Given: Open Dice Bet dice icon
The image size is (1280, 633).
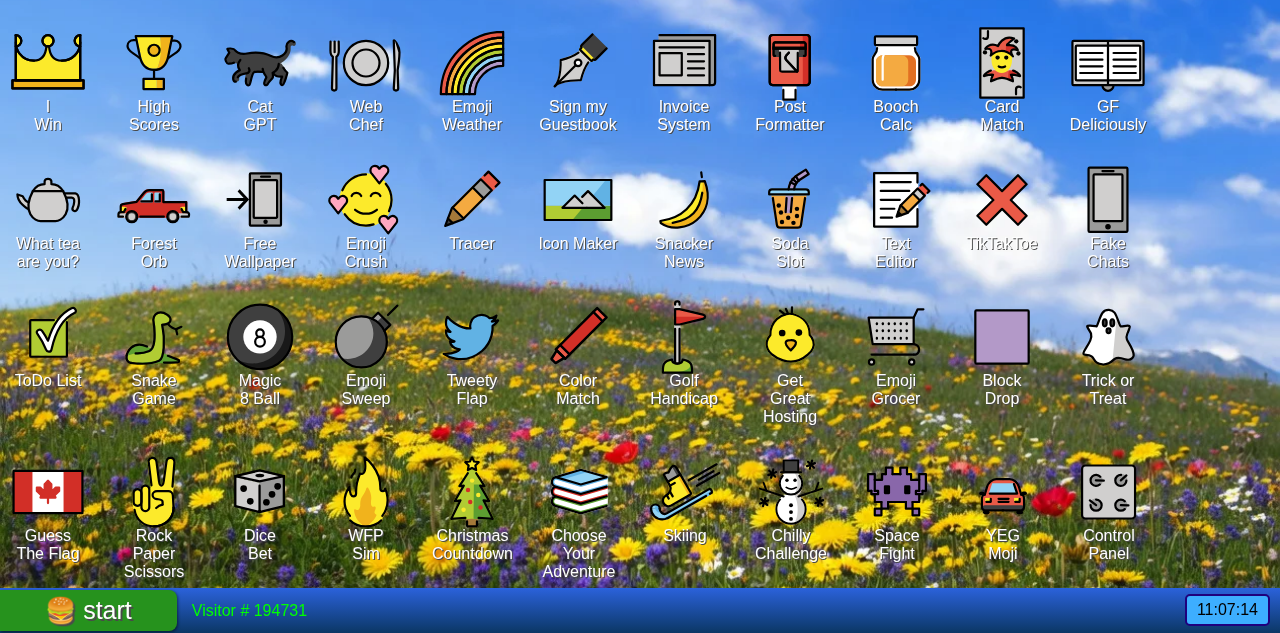Looking at the screenshot, I should coord(260,491).
